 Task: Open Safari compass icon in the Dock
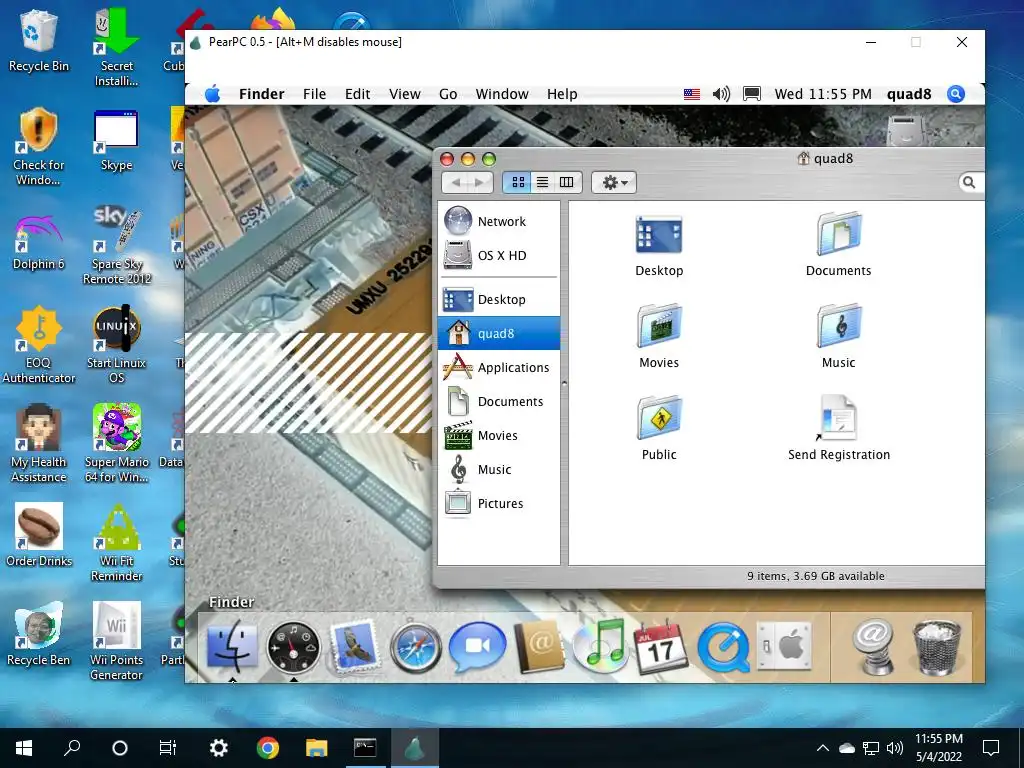coord(415,647)
